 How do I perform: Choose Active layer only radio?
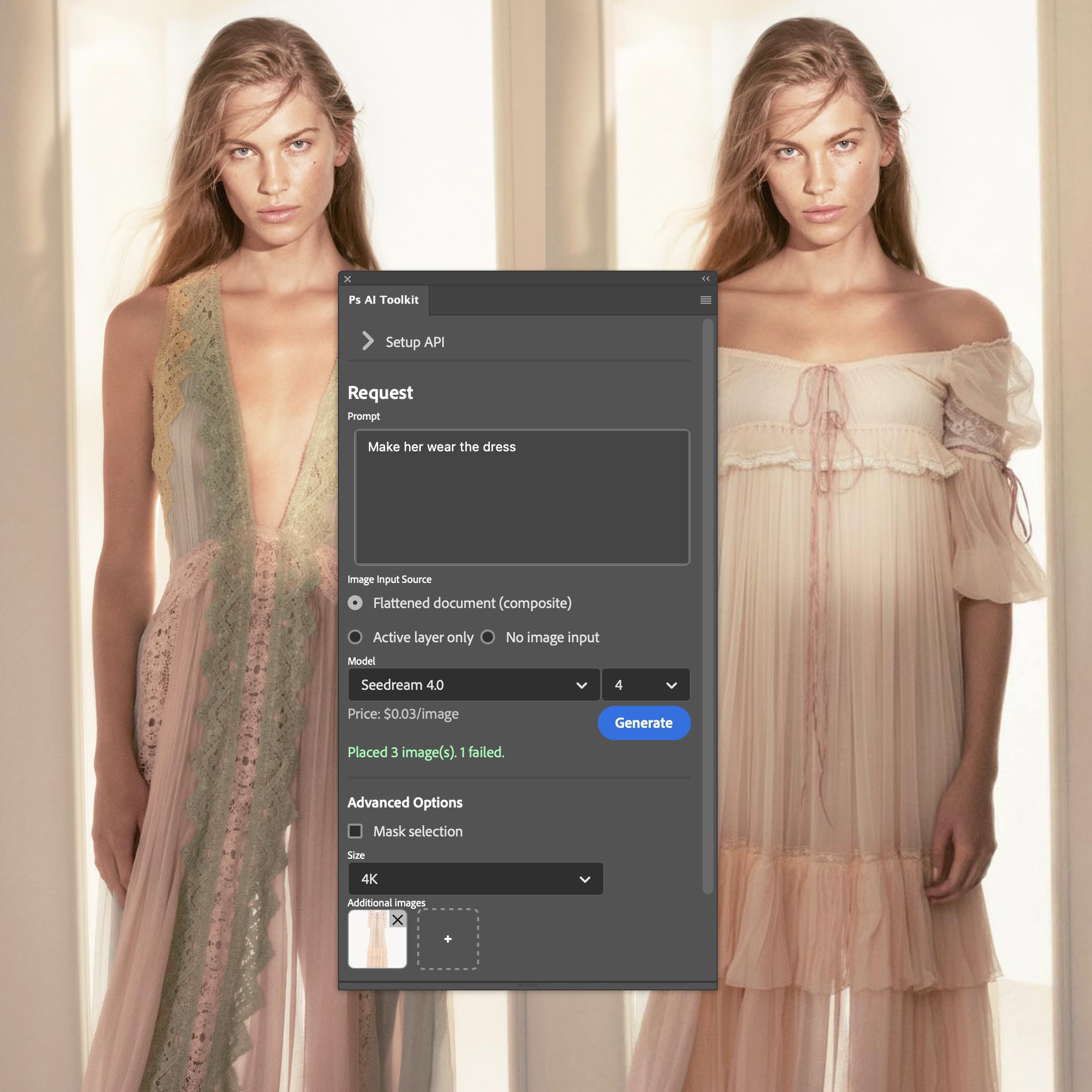coord(356,637)
